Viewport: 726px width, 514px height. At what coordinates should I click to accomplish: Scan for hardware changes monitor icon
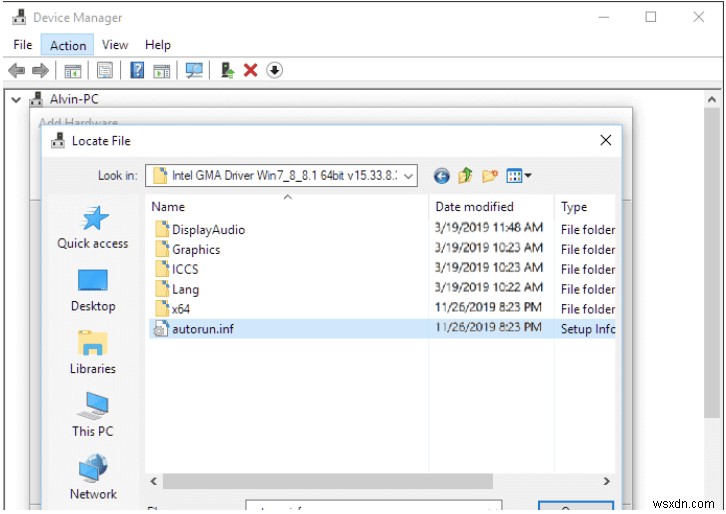(x=194, y=70)
